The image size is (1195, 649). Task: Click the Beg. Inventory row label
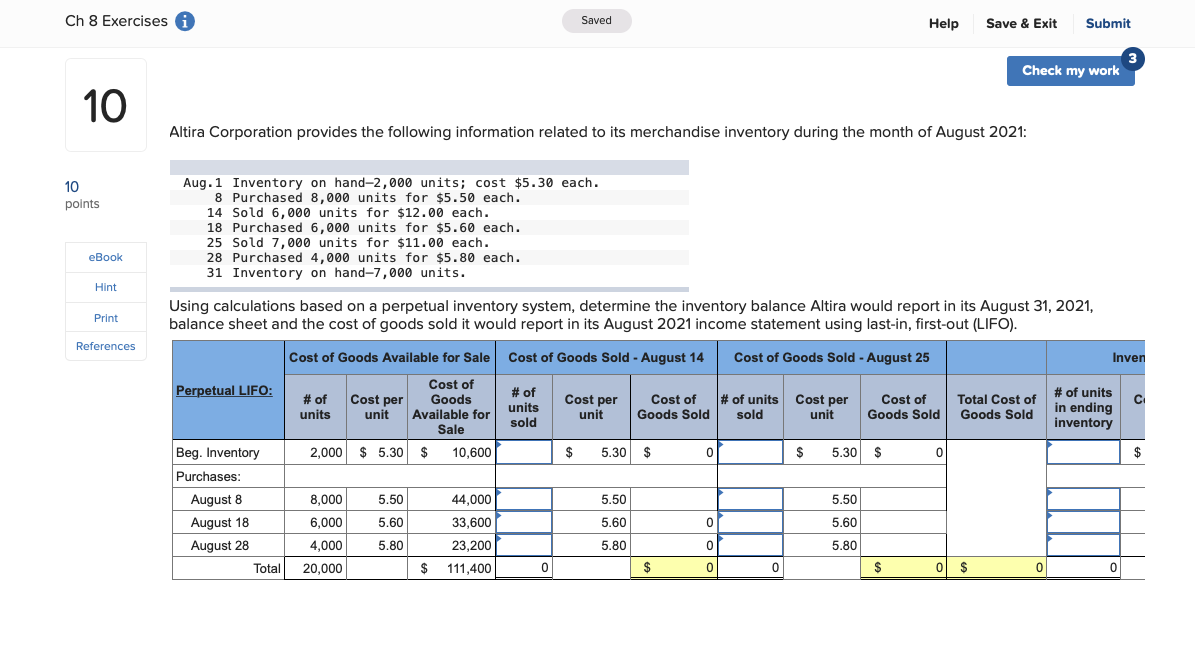(217, 452)
